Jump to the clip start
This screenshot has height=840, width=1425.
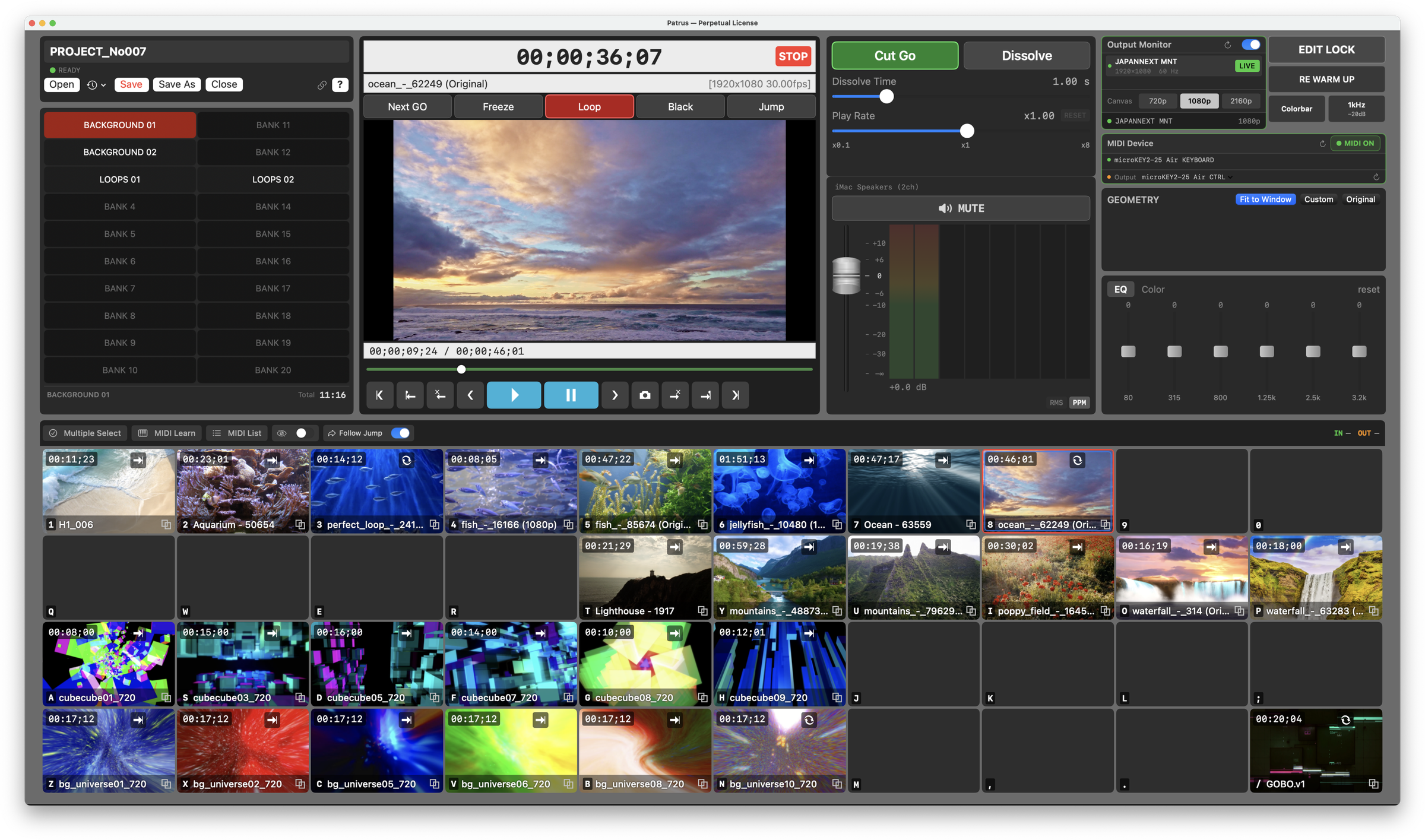(x=379, y=395)
